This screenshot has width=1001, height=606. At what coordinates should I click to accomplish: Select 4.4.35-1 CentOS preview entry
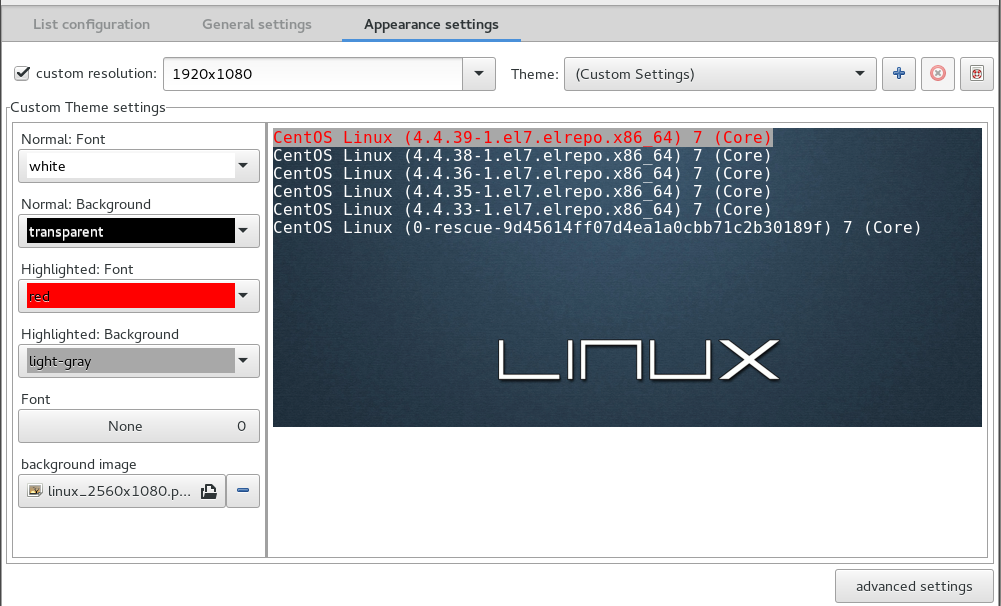pyautogui.click(x=522, y=191)
